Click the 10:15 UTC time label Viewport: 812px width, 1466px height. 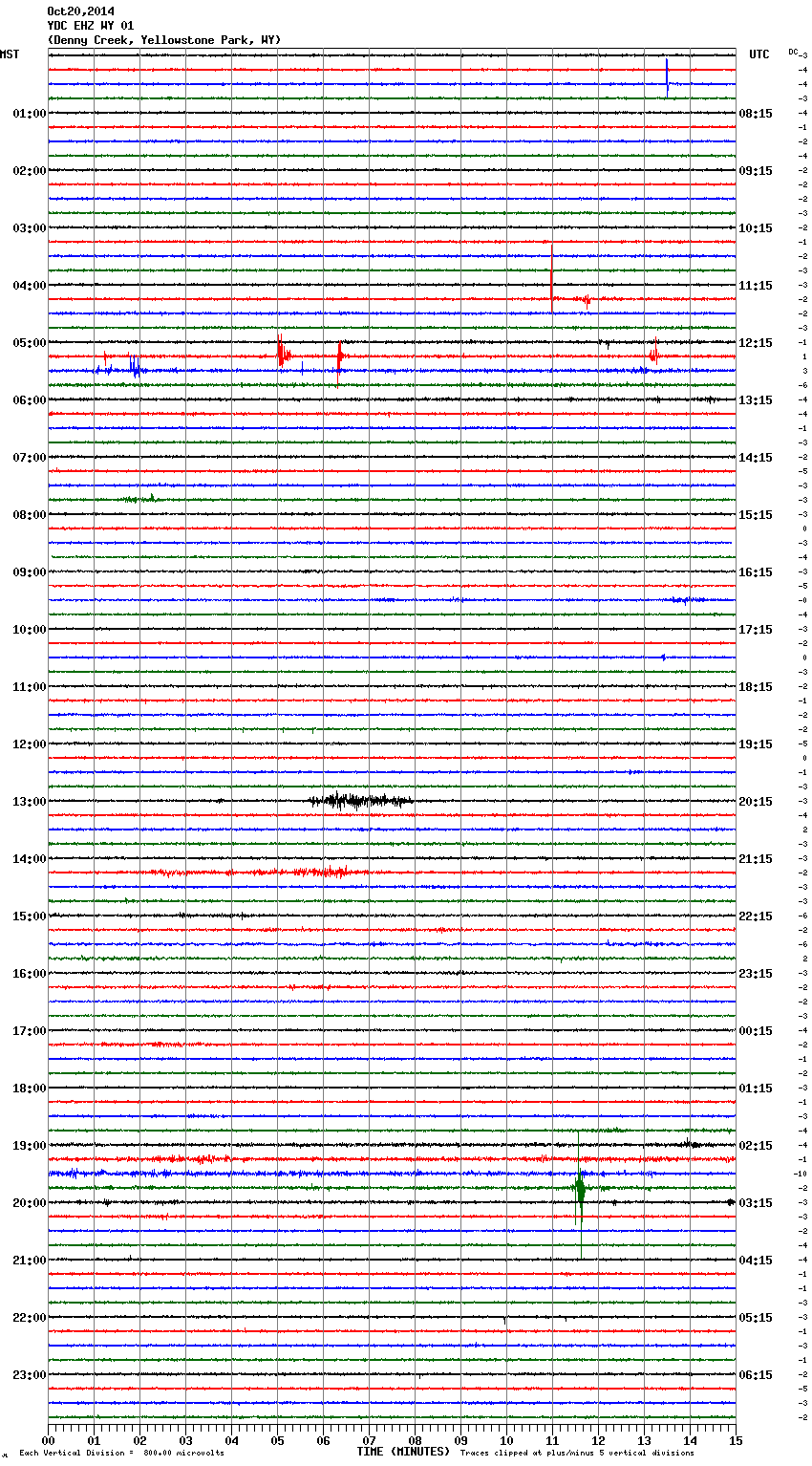756,228
